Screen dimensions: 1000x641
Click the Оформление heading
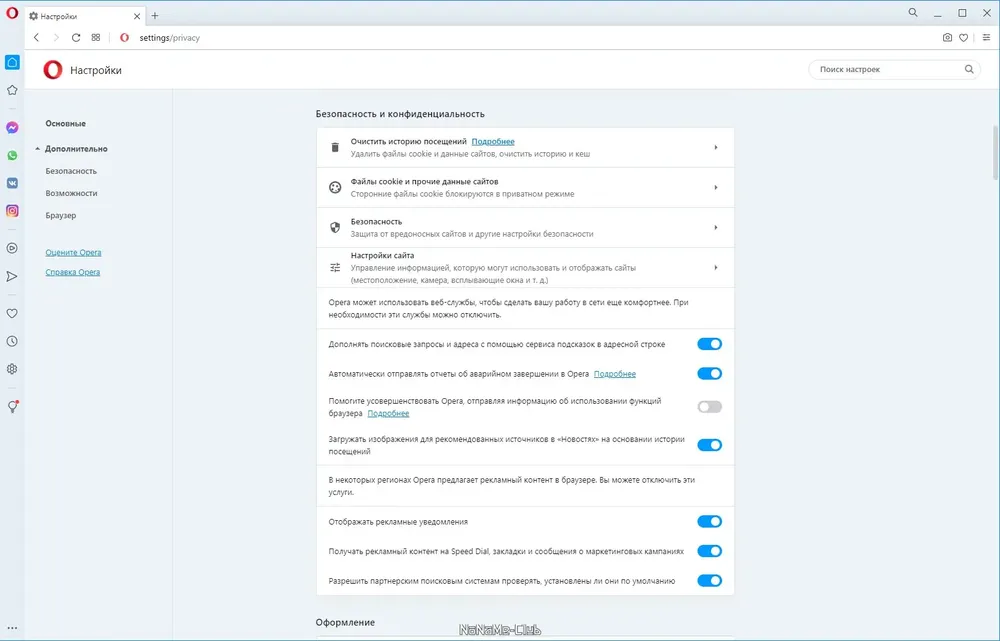pos(345,623)
